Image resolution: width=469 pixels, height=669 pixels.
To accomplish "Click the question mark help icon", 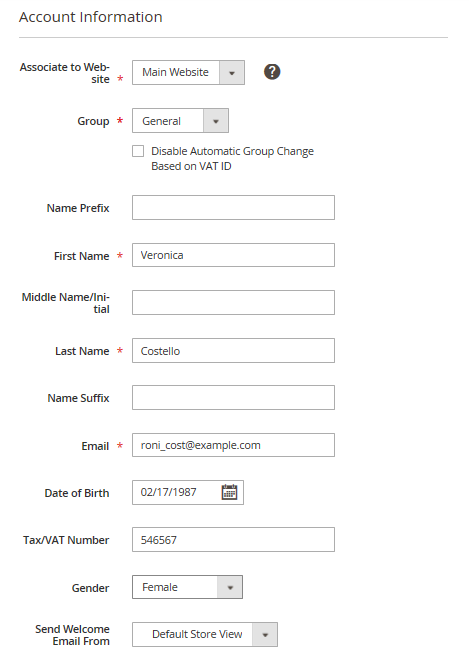I will click(x=272, y=72).
